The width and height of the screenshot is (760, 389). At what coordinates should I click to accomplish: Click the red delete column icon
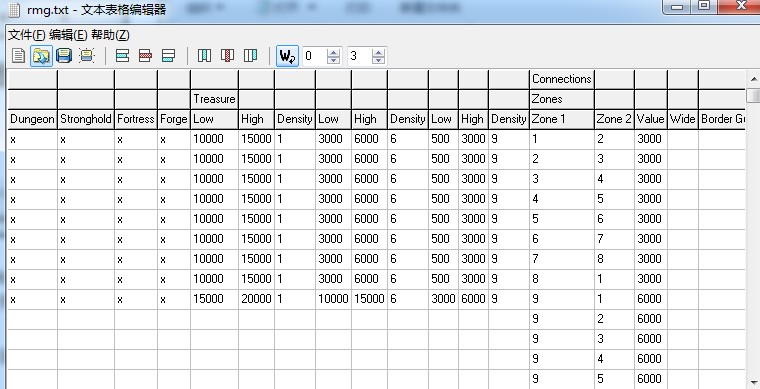pos(227,56)
